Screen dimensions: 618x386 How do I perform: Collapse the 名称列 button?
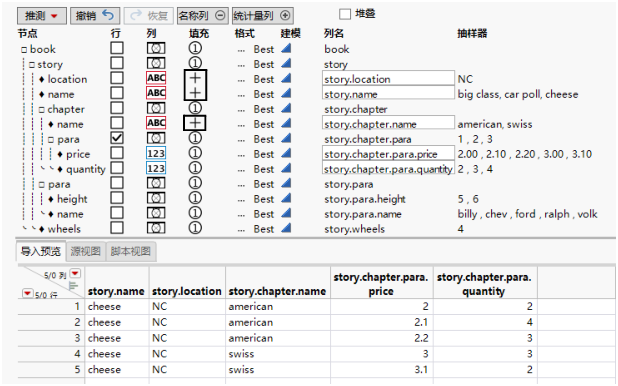(202, 16)
